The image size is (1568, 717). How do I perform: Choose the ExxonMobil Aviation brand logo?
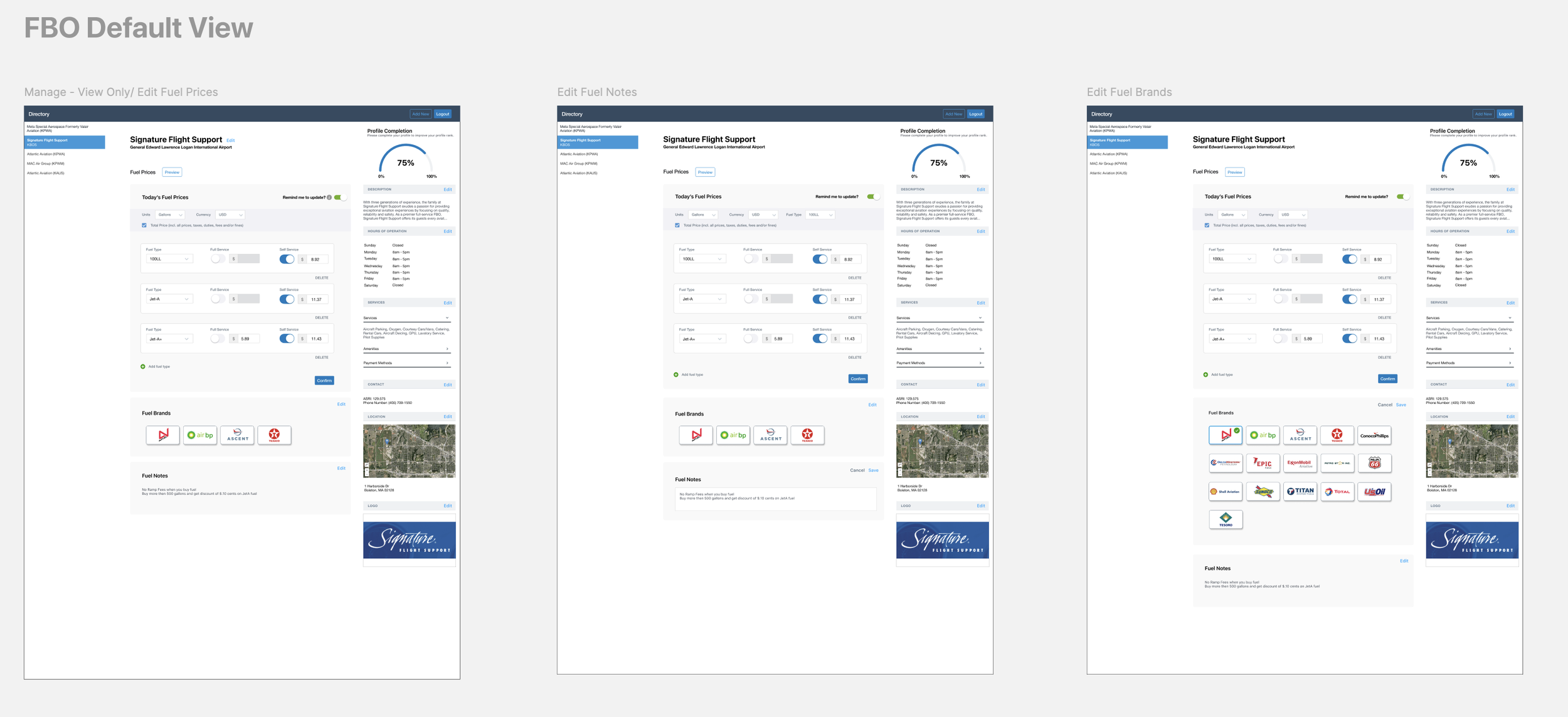pyautogui.click(x=1300, y=463)
